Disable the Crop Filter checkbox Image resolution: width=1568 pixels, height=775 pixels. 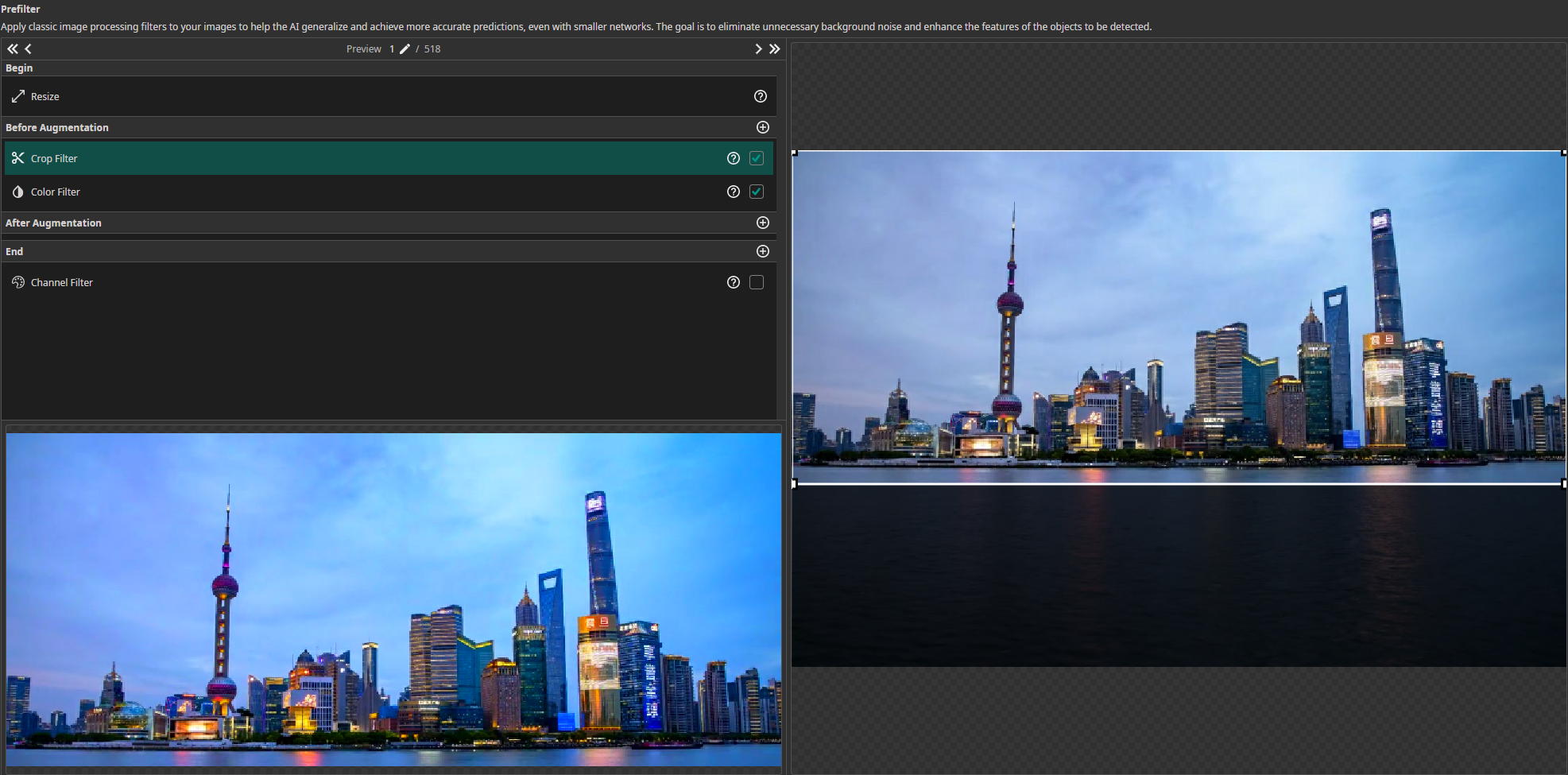[756, 157]
